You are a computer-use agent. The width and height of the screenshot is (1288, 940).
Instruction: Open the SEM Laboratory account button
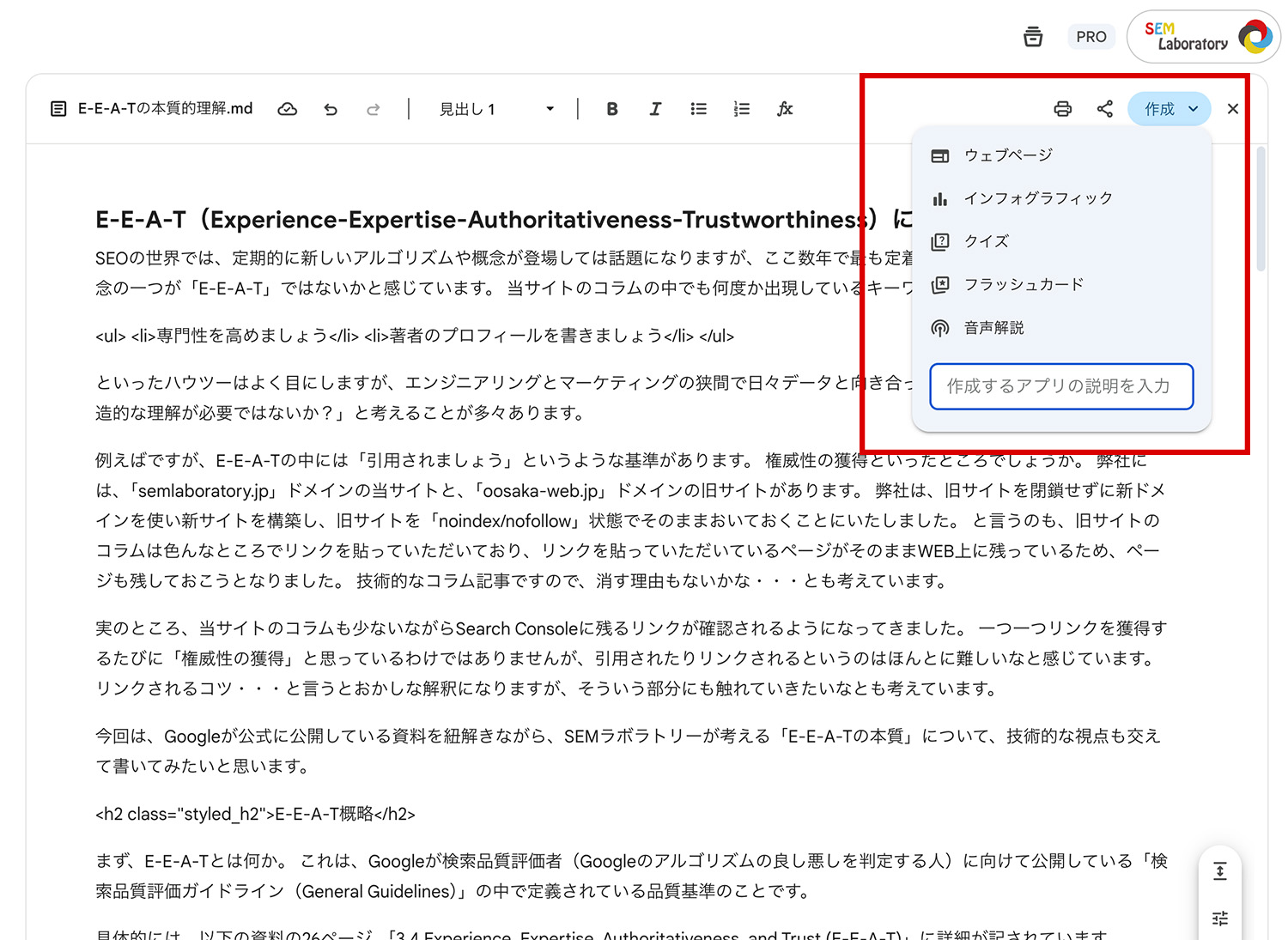click(x=1204, y=37)
